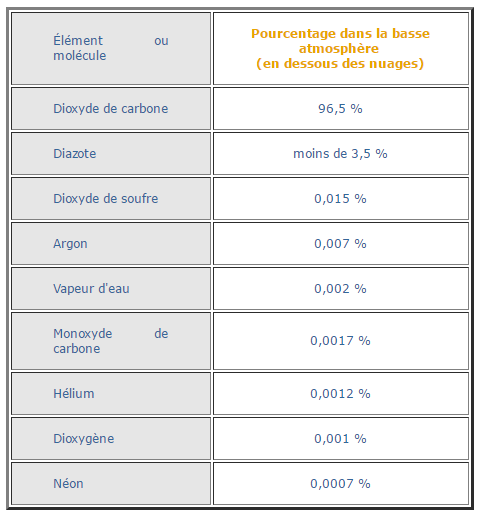479x515 pixels.
Task: Click the '0,0017 %' value
Action: point(341,341)
